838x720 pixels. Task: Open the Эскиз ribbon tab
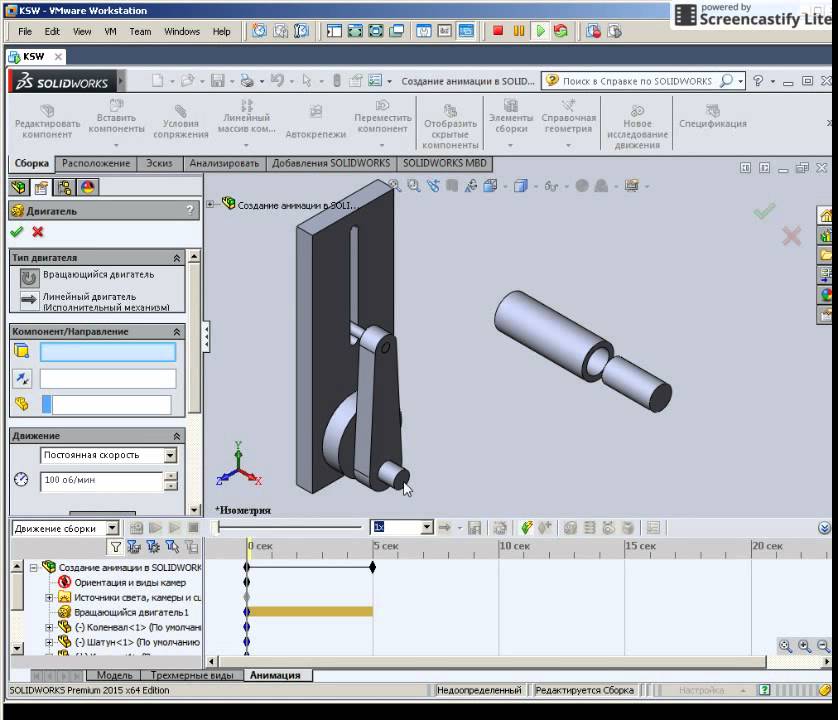click(x=159, y=164)
